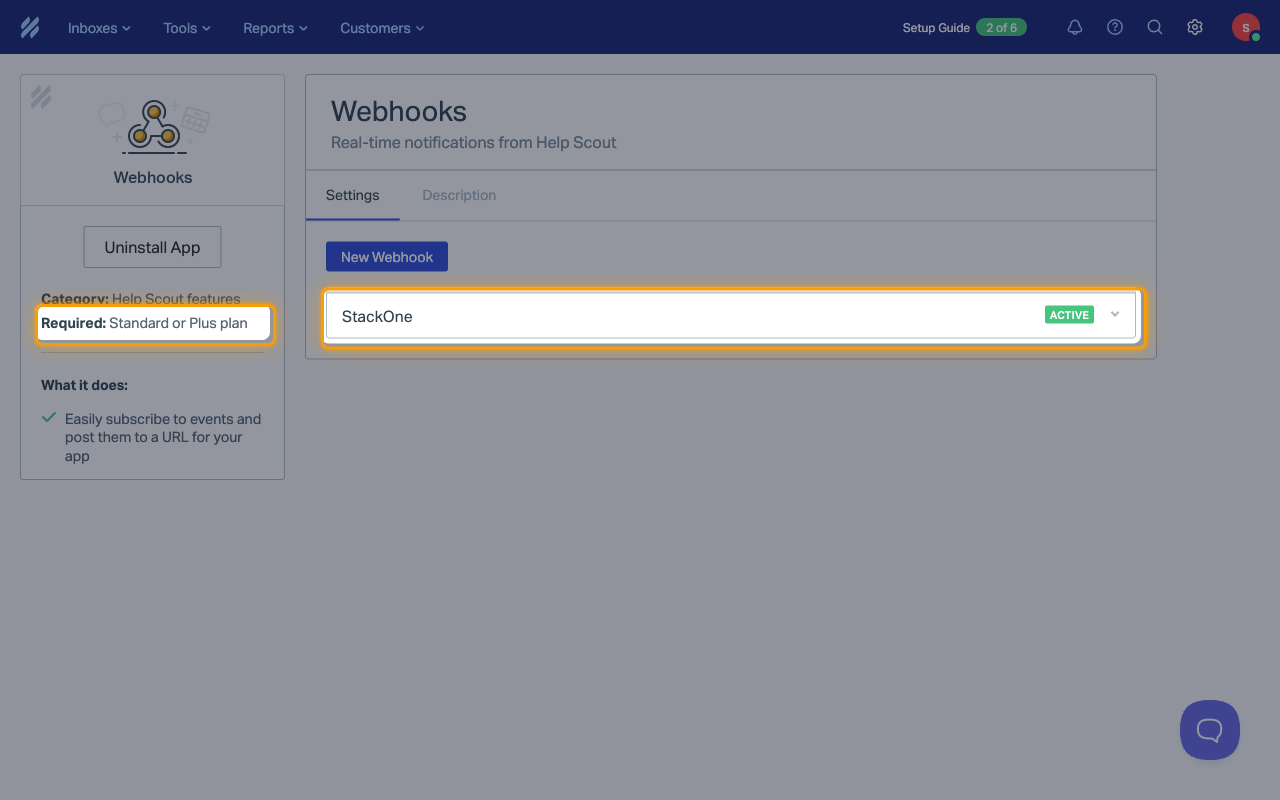Open the Setup Guide link
The width and height of the screenshot is (1280, 800).
936,28
